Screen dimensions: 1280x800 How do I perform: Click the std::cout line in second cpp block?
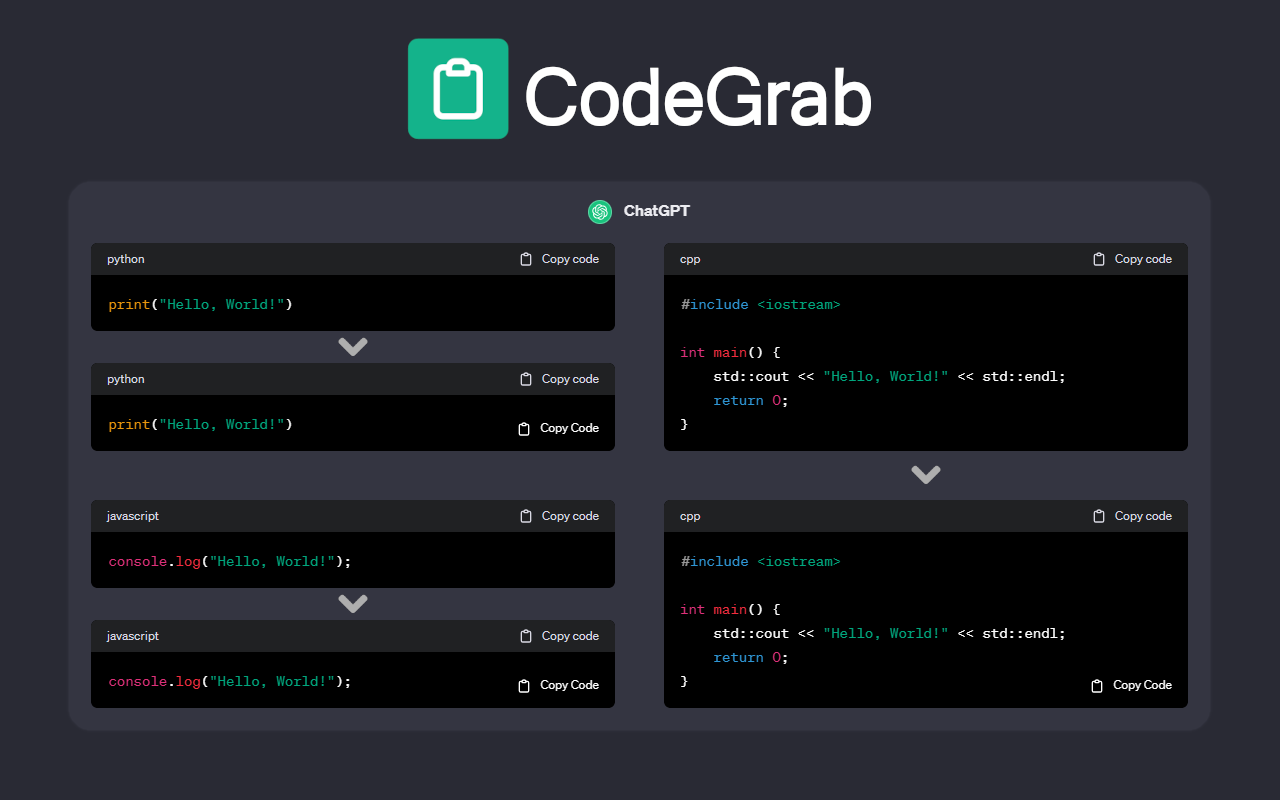coord(889,633)
